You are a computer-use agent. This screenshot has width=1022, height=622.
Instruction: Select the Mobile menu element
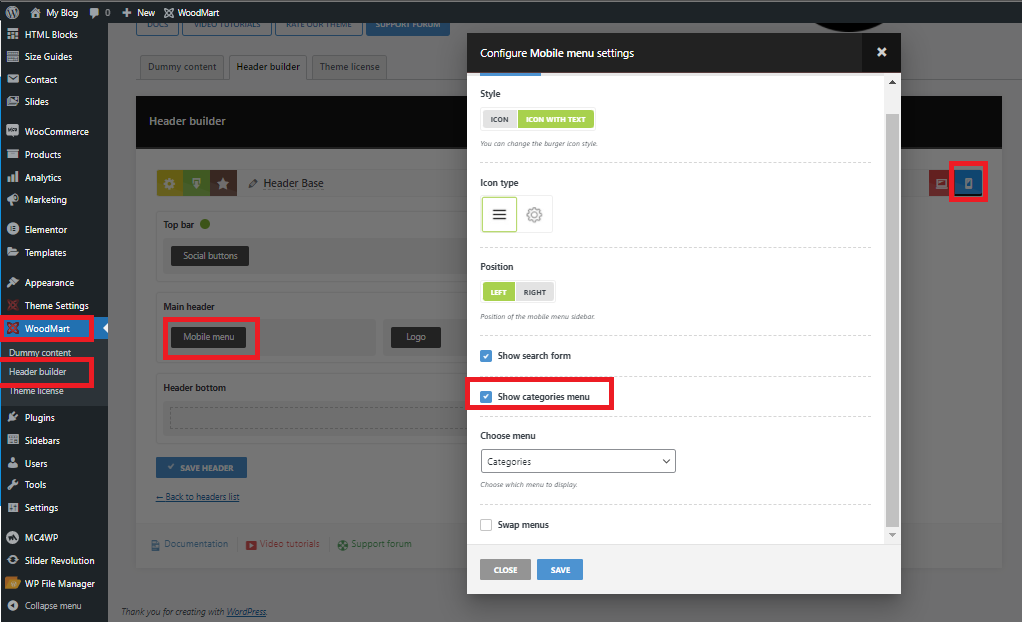pos(209,337)
